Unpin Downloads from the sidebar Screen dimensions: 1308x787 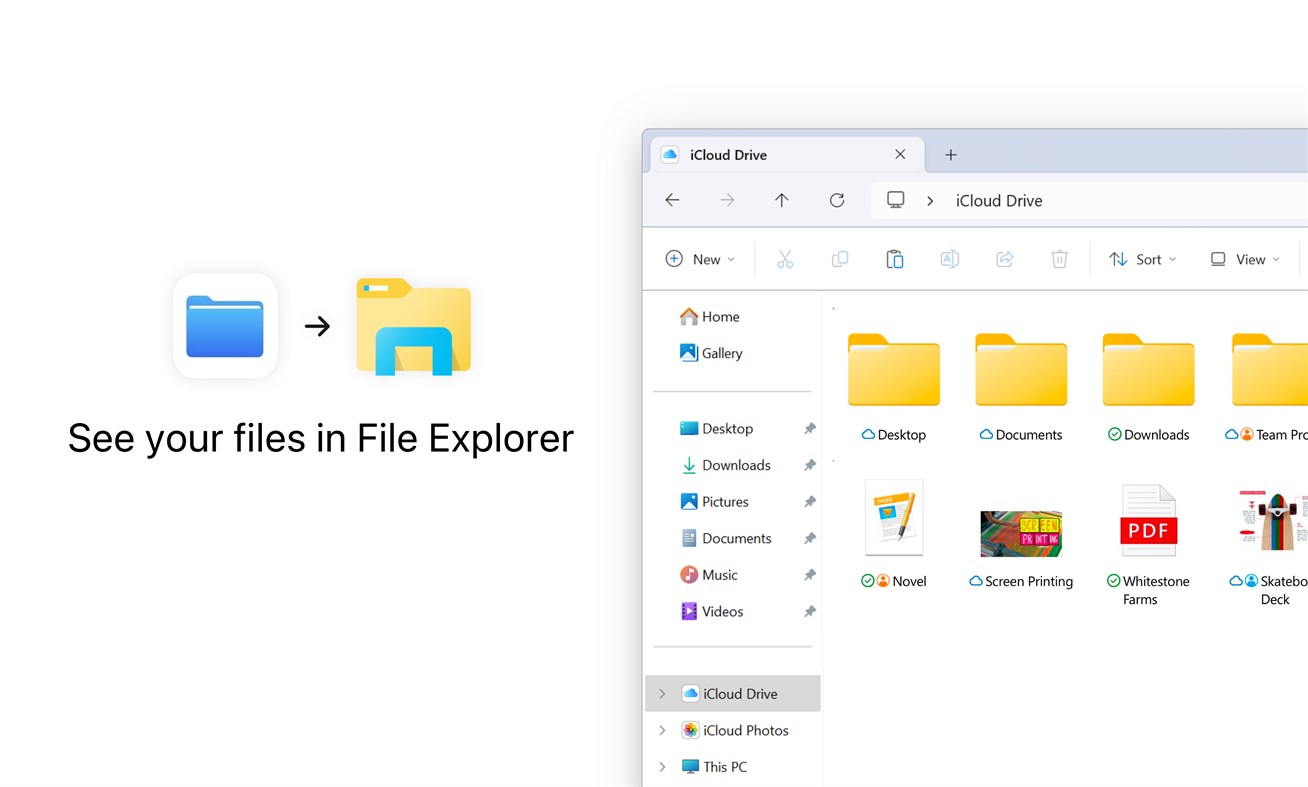(809, 465)
